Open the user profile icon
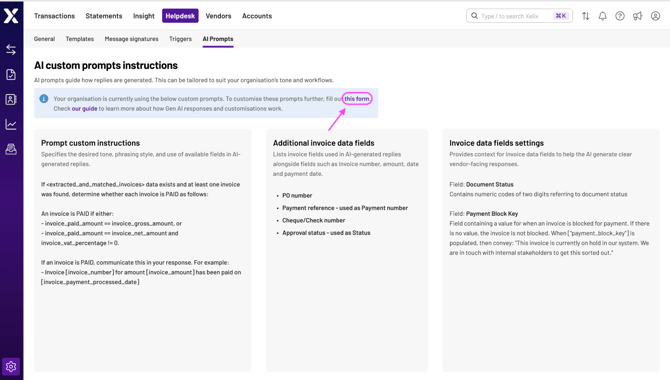Image resolution: width=670 pixels, height=380 pixels. [x=655, y=16]
